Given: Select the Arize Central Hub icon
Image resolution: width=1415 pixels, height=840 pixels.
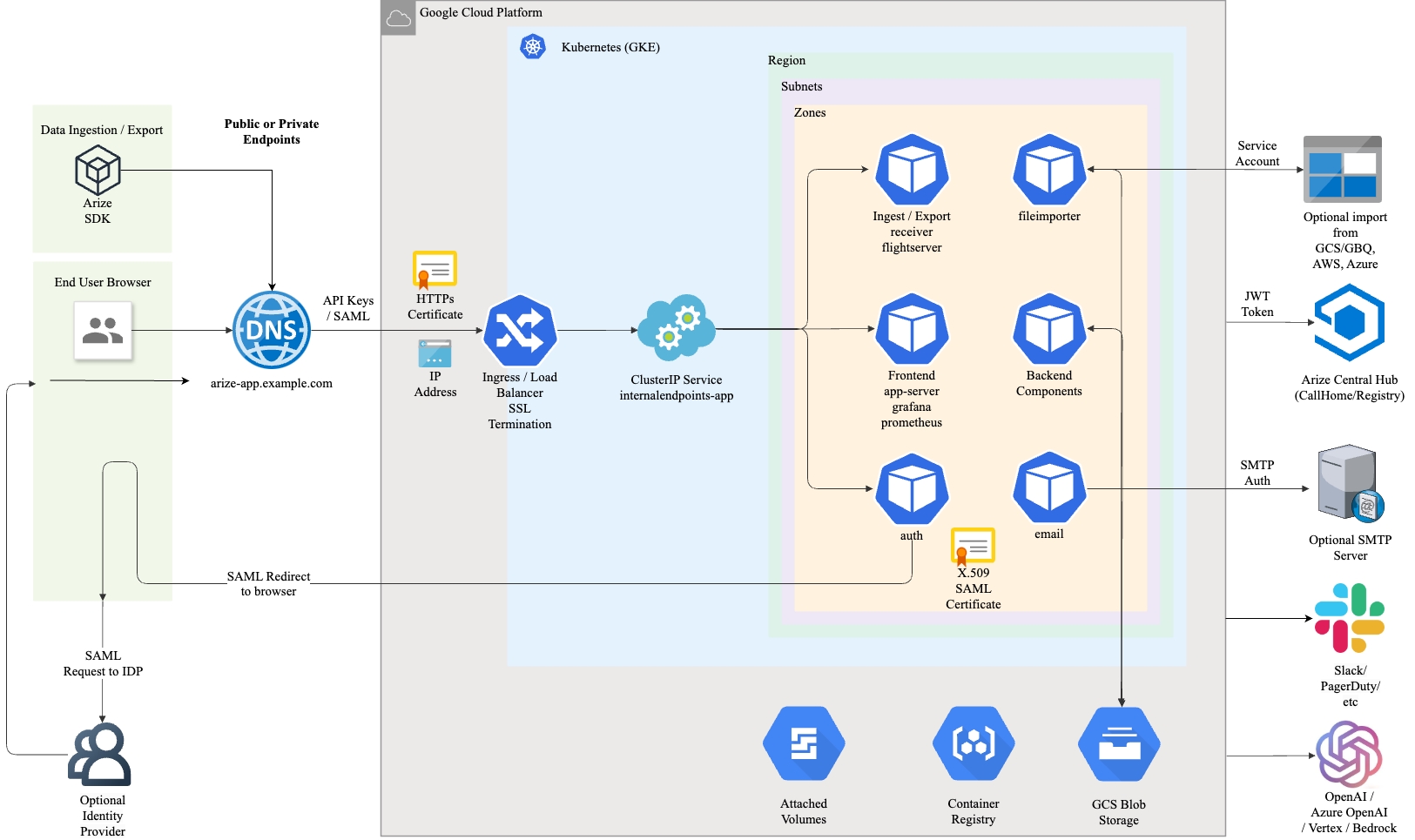Looking at the screenshot, I should tap(1349, 323).
